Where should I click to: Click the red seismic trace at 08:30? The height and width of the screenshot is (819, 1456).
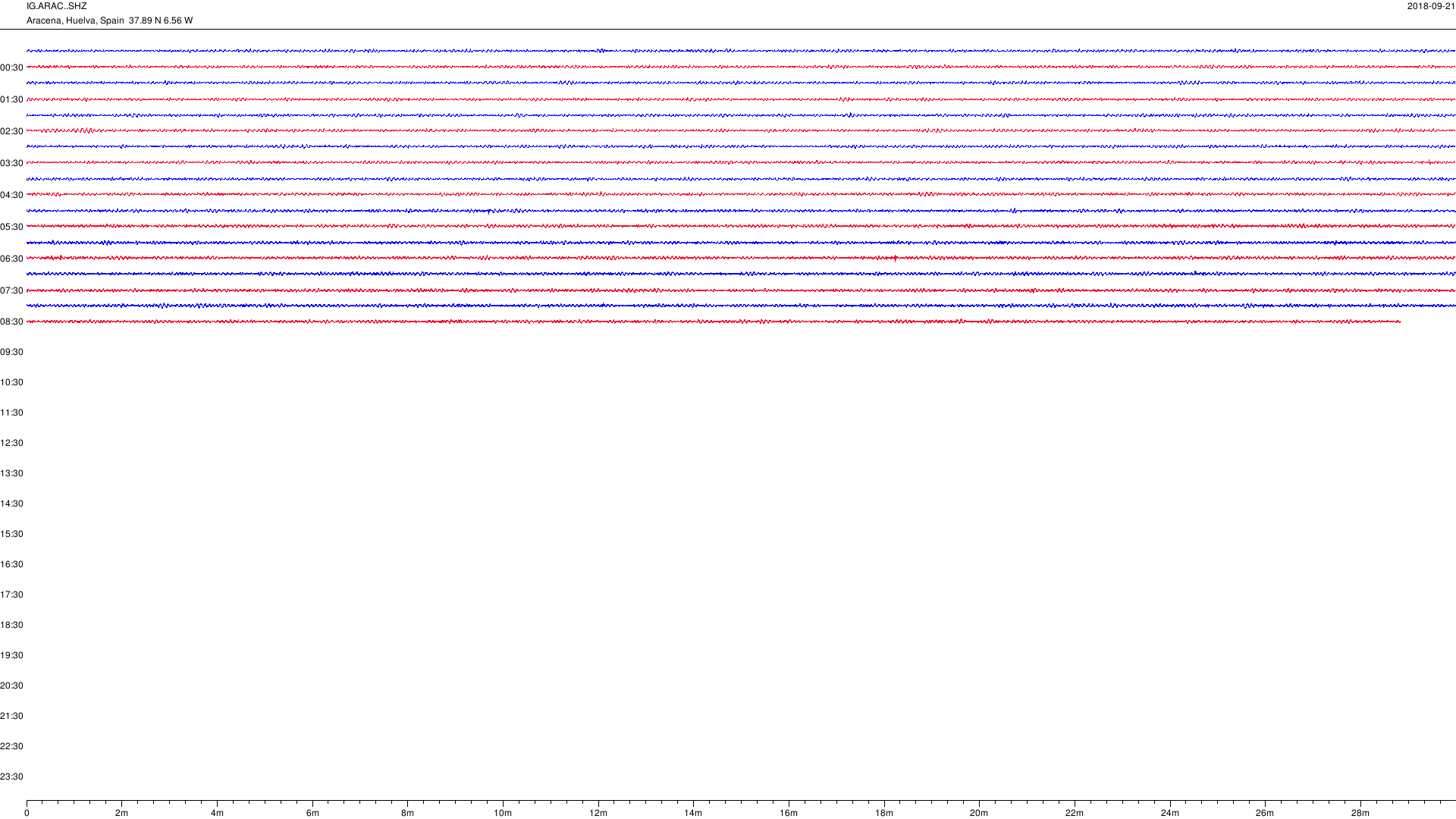[714, 322]
